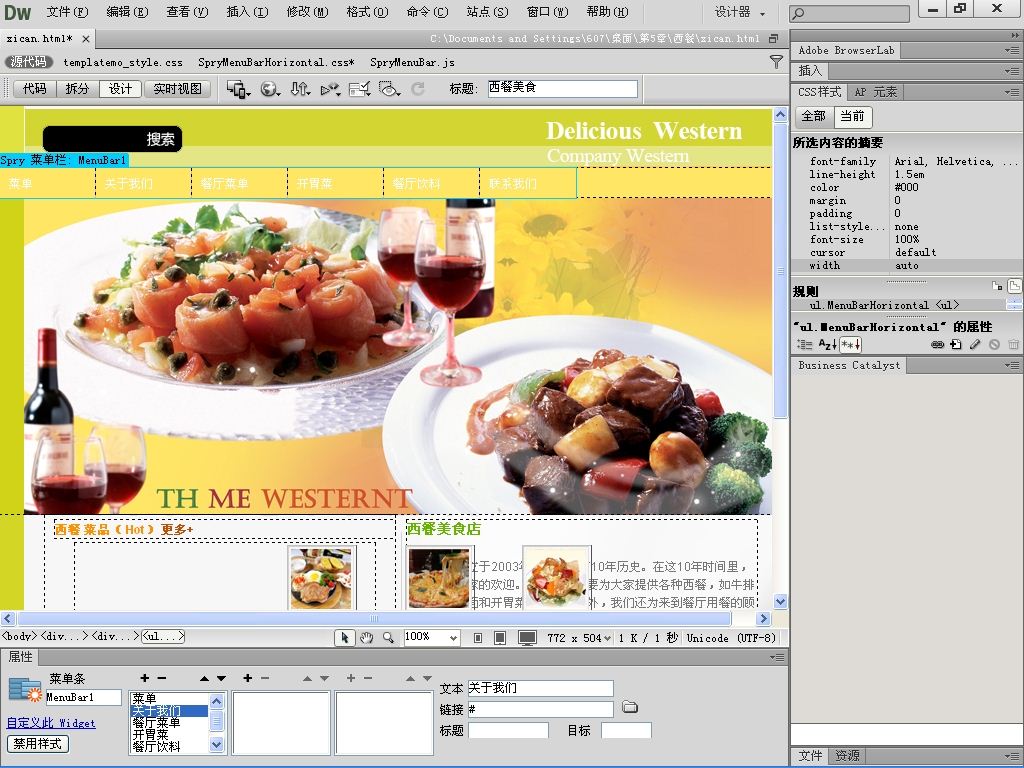Open 属性 panel options menu

click(777, 657)
